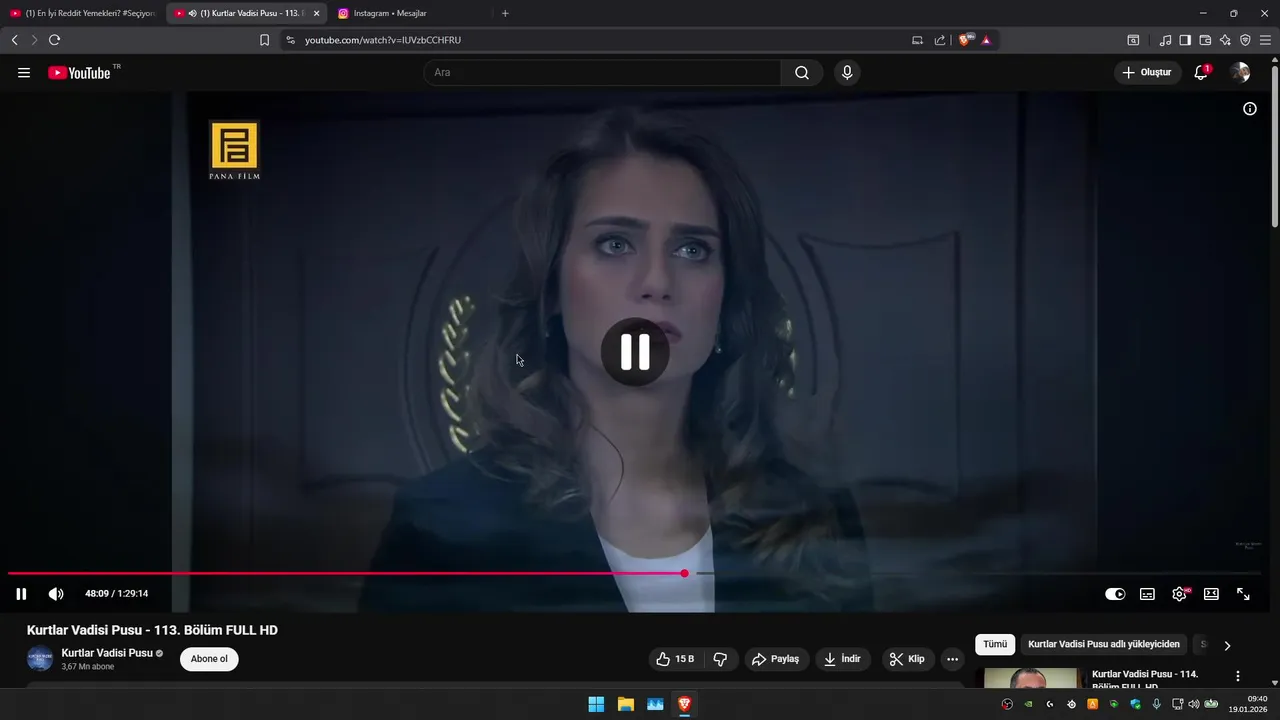The width and height of the screenshot is (1280, 720).
Task: Switch to En İyi Reddit Yemekleri tab
Action: (x=82, y=13)
